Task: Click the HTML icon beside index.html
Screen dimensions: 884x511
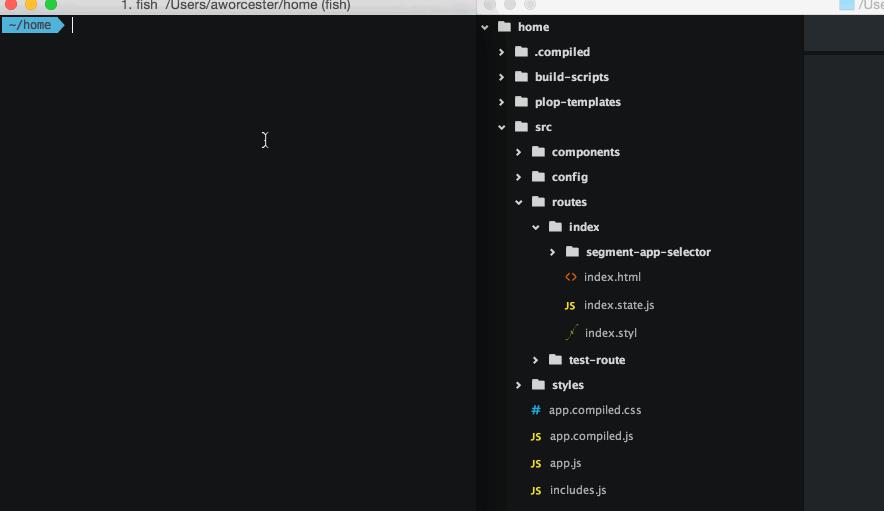Action: (x=571, y=277)
